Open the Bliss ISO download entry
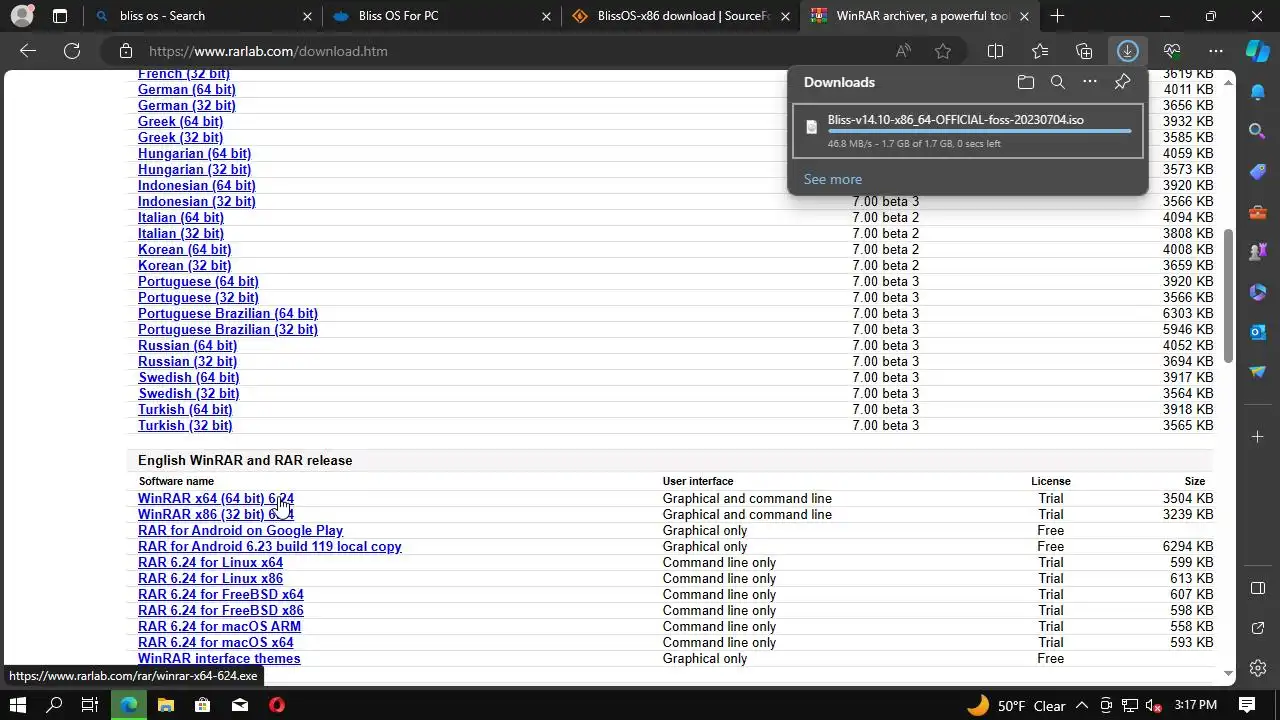The height and width of the screenshot is (720, 1280). point(967,130)
